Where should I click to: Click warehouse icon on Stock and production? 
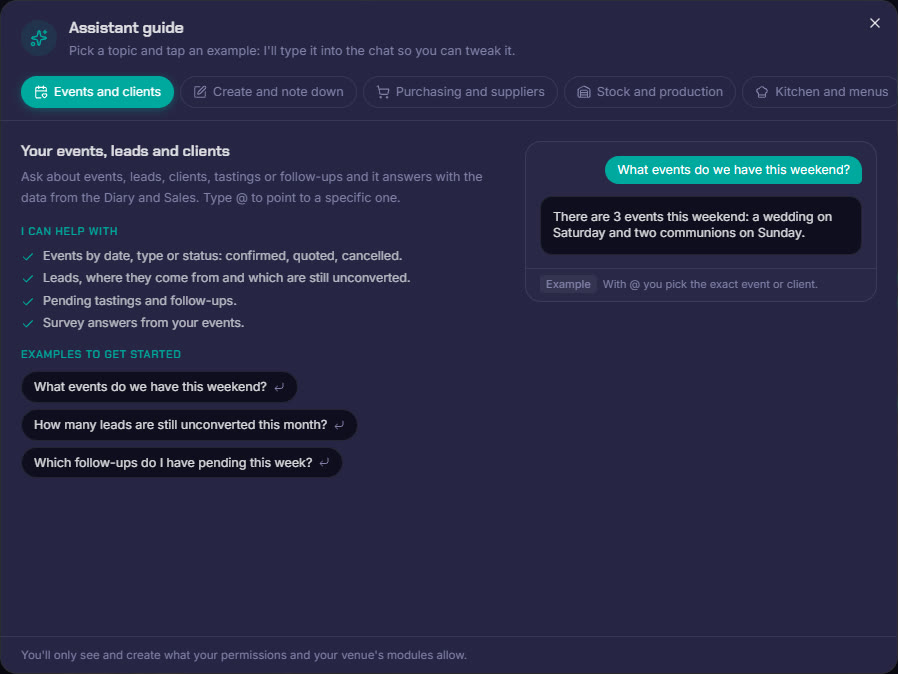coord(584,92)
